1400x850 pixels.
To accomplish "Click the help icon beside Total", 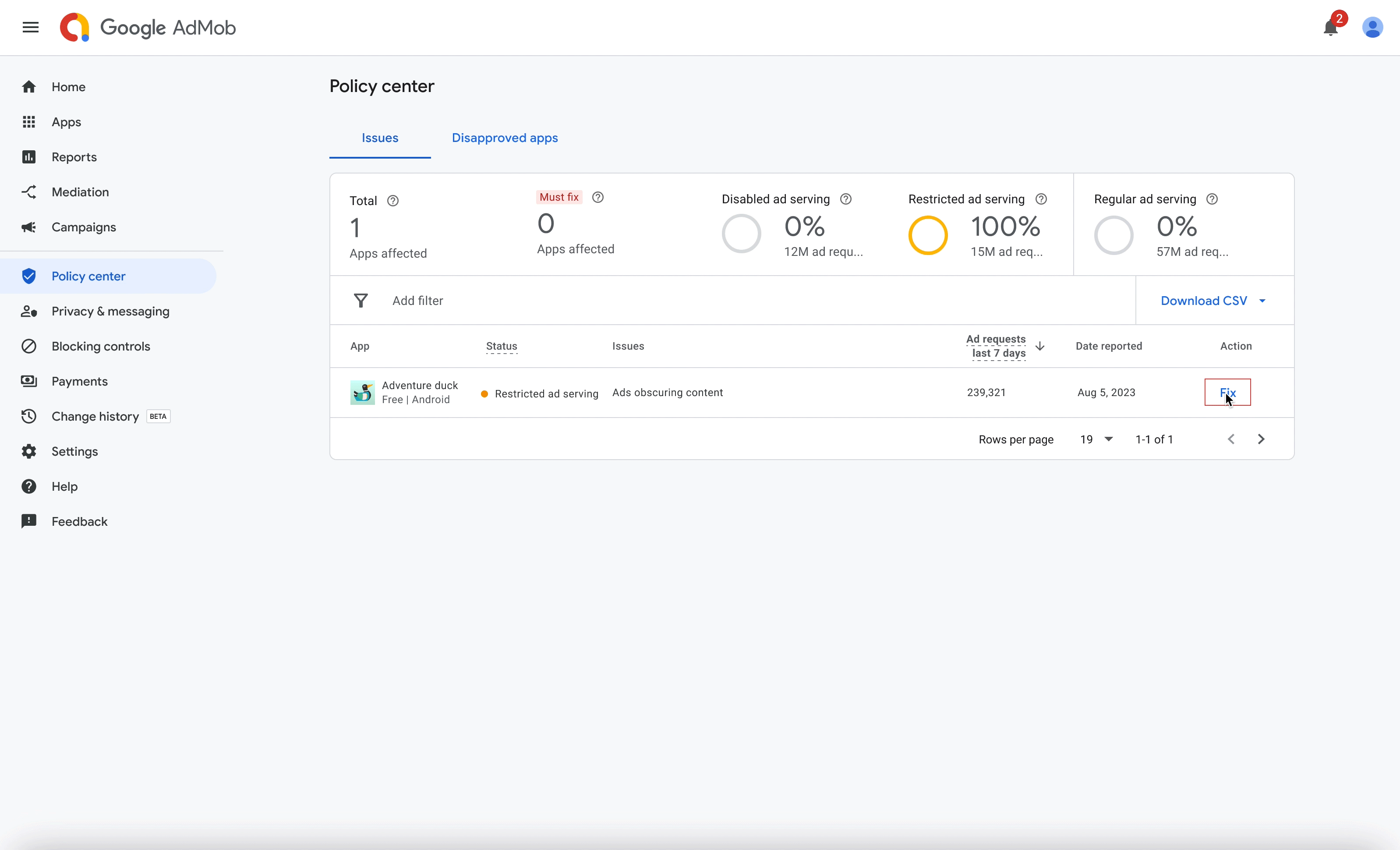I will click(x=392, y=201).
